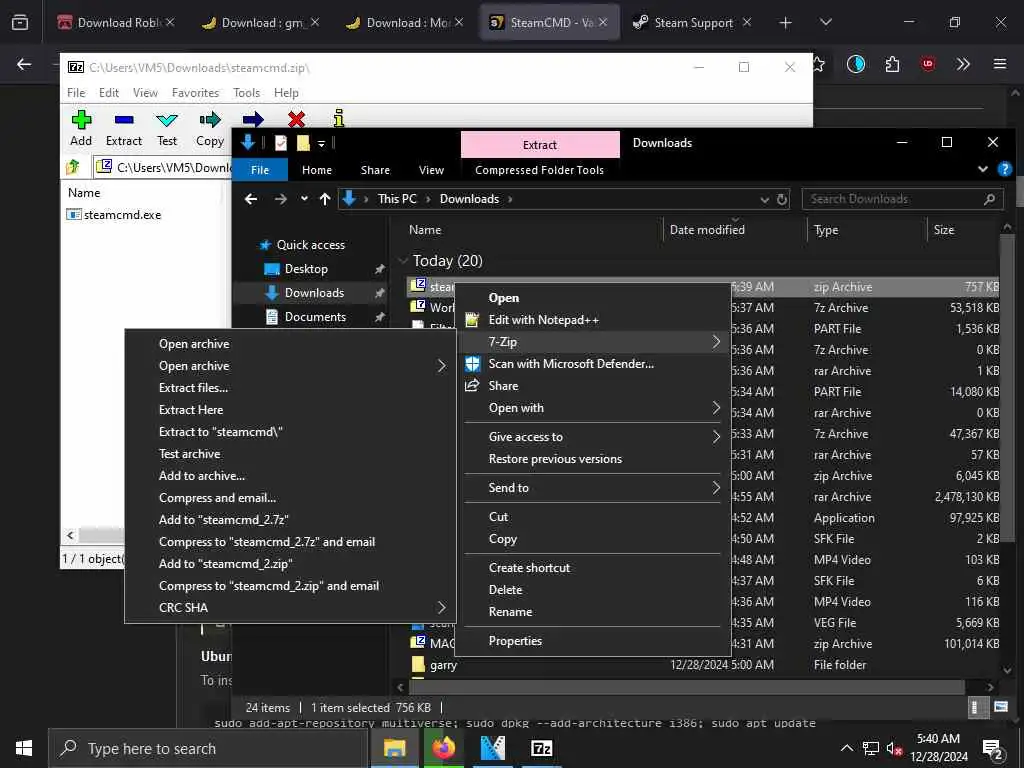
Task: Open the browser extensions puzzle icon
Action: click(892, 64)
